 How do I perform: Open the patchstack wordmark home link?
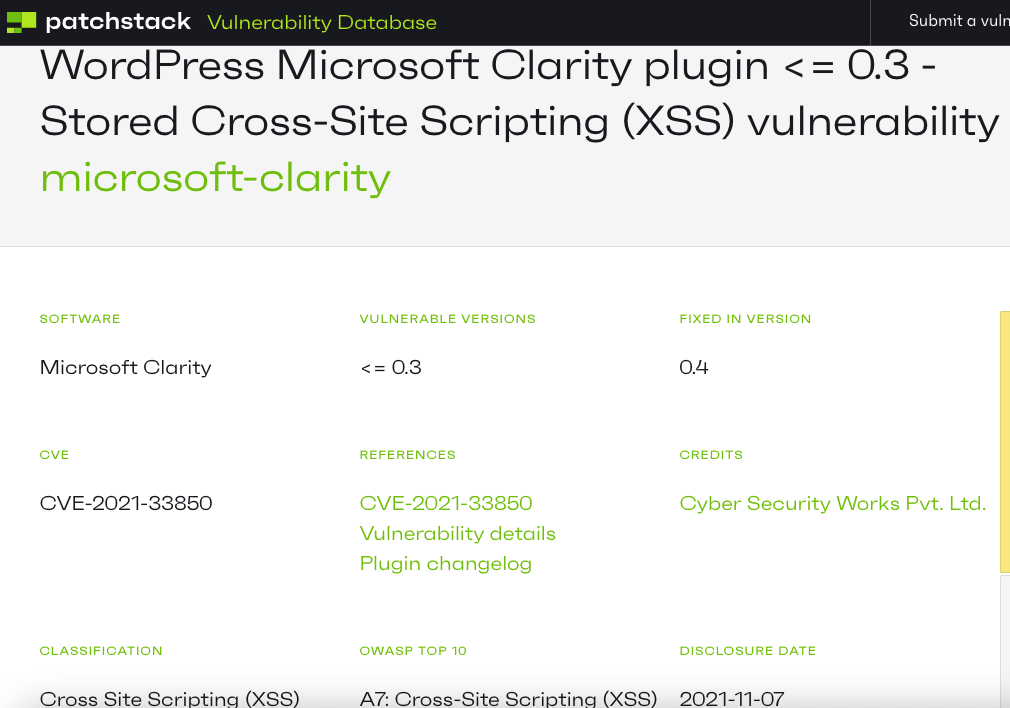coord(118,22)
